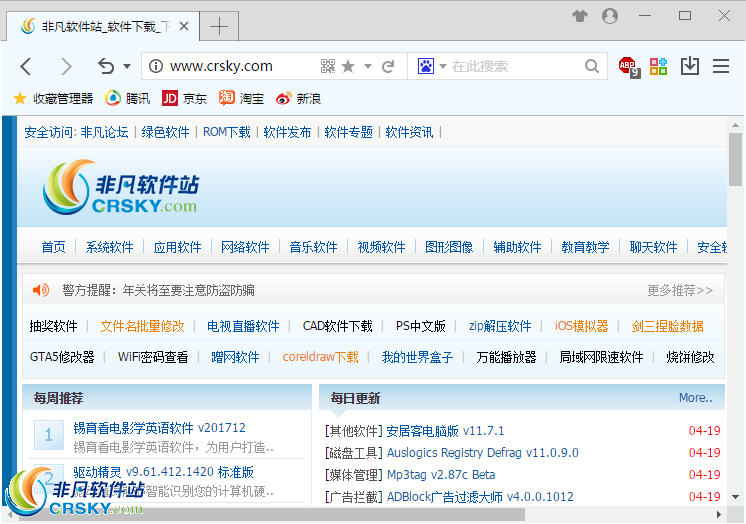Select 图形图像 navigation item
Image resolution: width=746 pixels, height=524 pixels.
[x=449, y=247]
